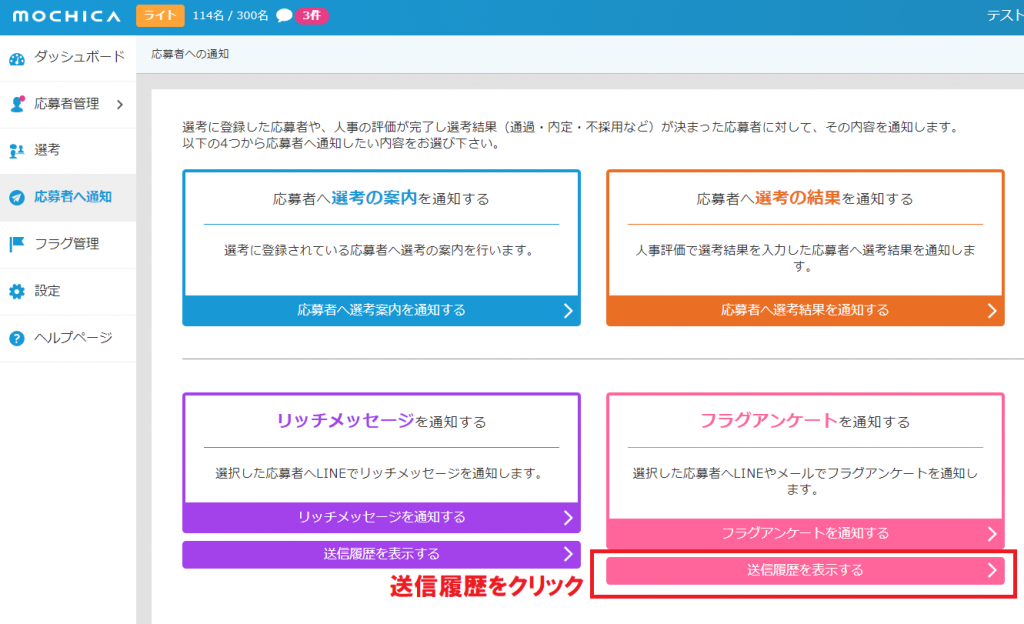The image size is (1024, 624).
Task: Click arrow on orange 選考結果 button
Action: pyautogui.click(x=991, y=311)
